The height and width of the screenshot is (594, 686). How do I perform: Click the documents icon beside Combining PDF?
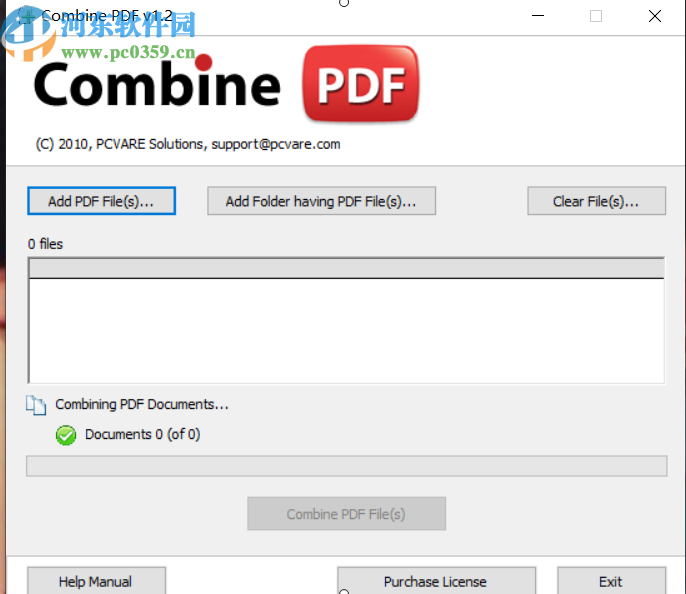[36, 405]
